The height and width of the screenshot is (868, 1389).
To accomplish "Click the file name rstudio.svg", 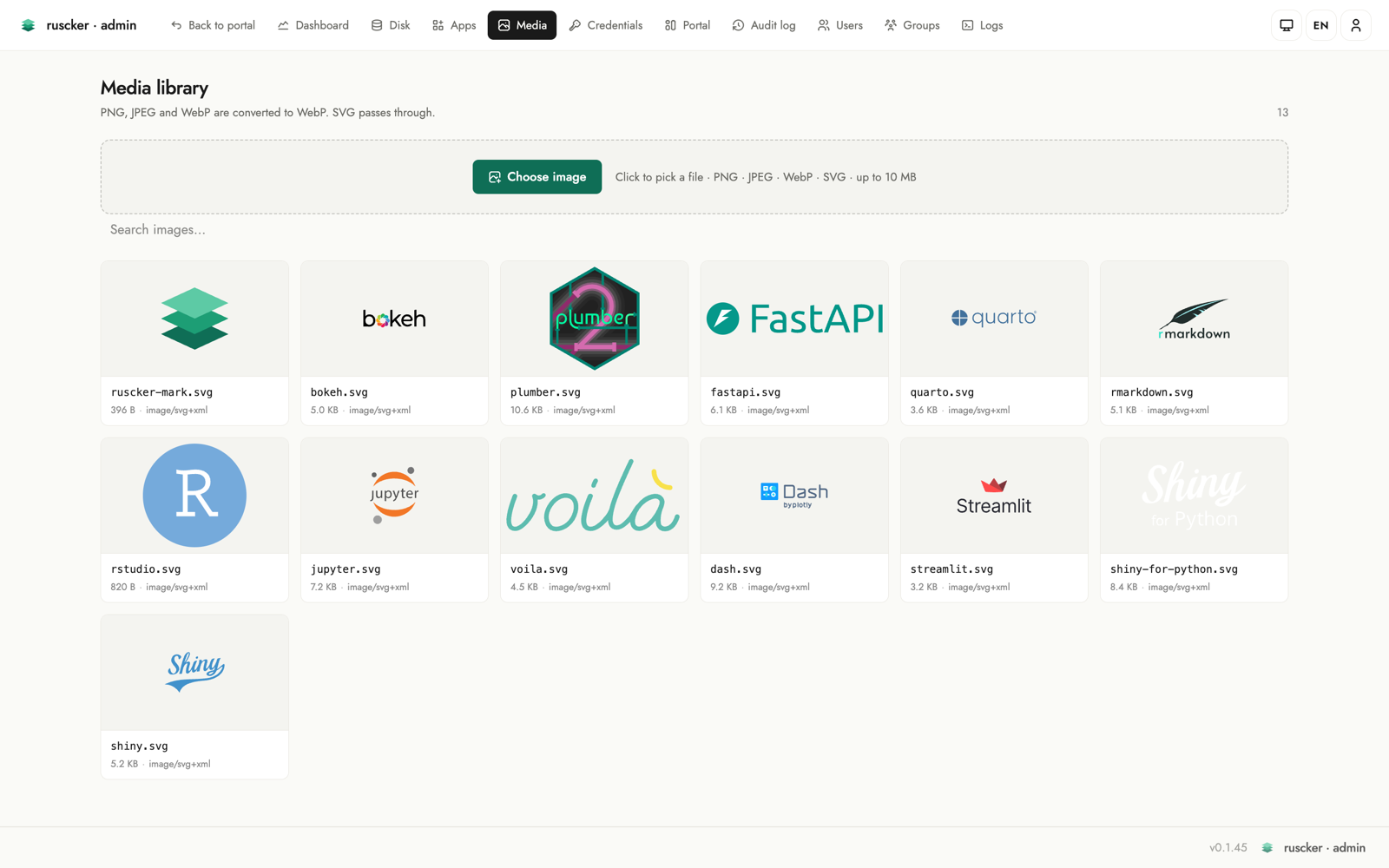I will 146,569.
